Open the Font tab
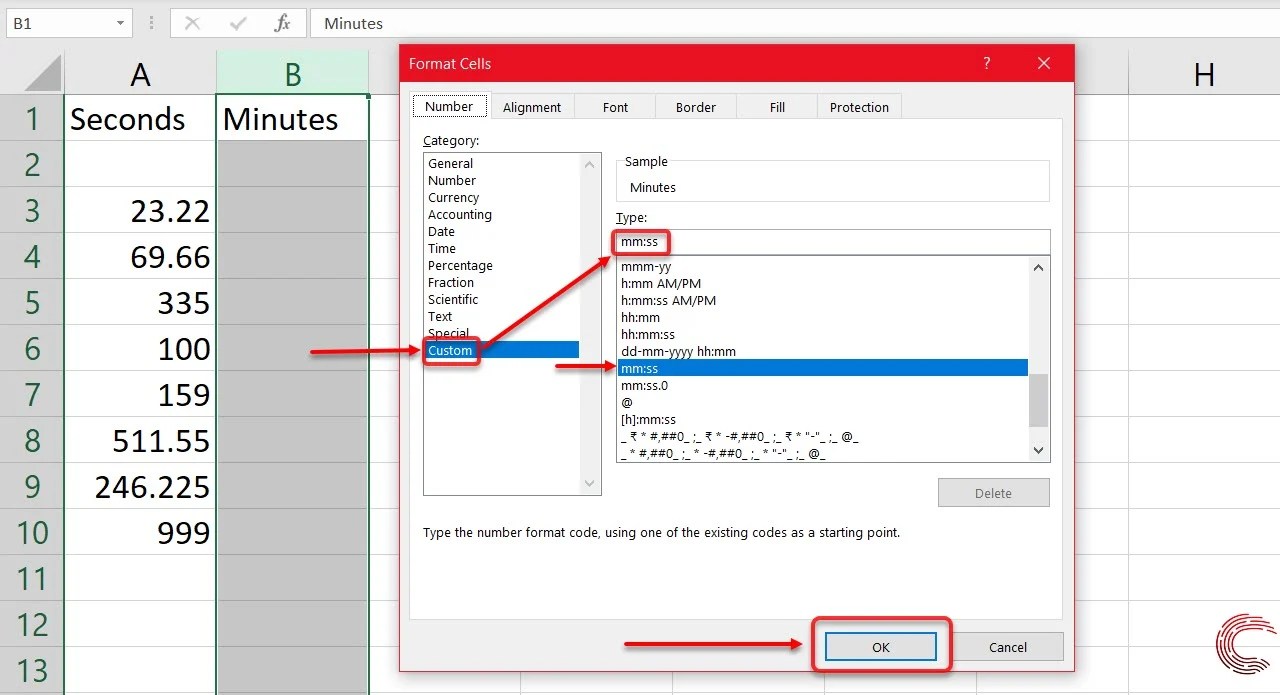Viewport: 1280px width, 695px height. 614,106
